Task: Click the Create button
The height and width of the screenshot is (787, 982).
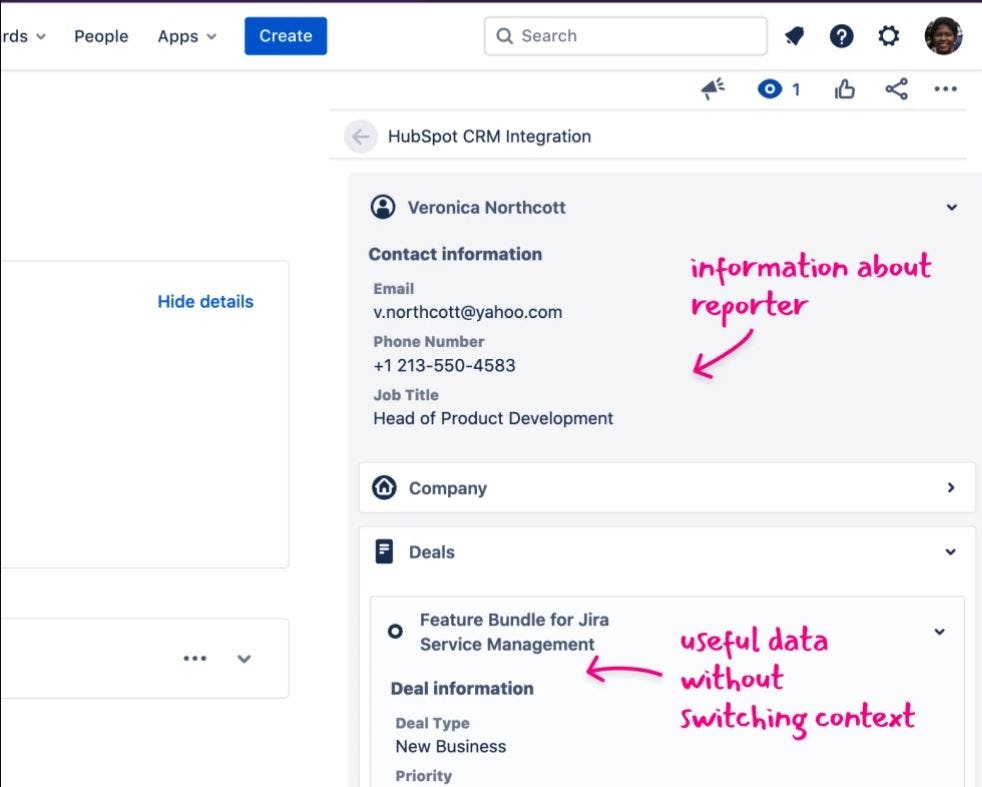Action: click(x=285, y=35)
